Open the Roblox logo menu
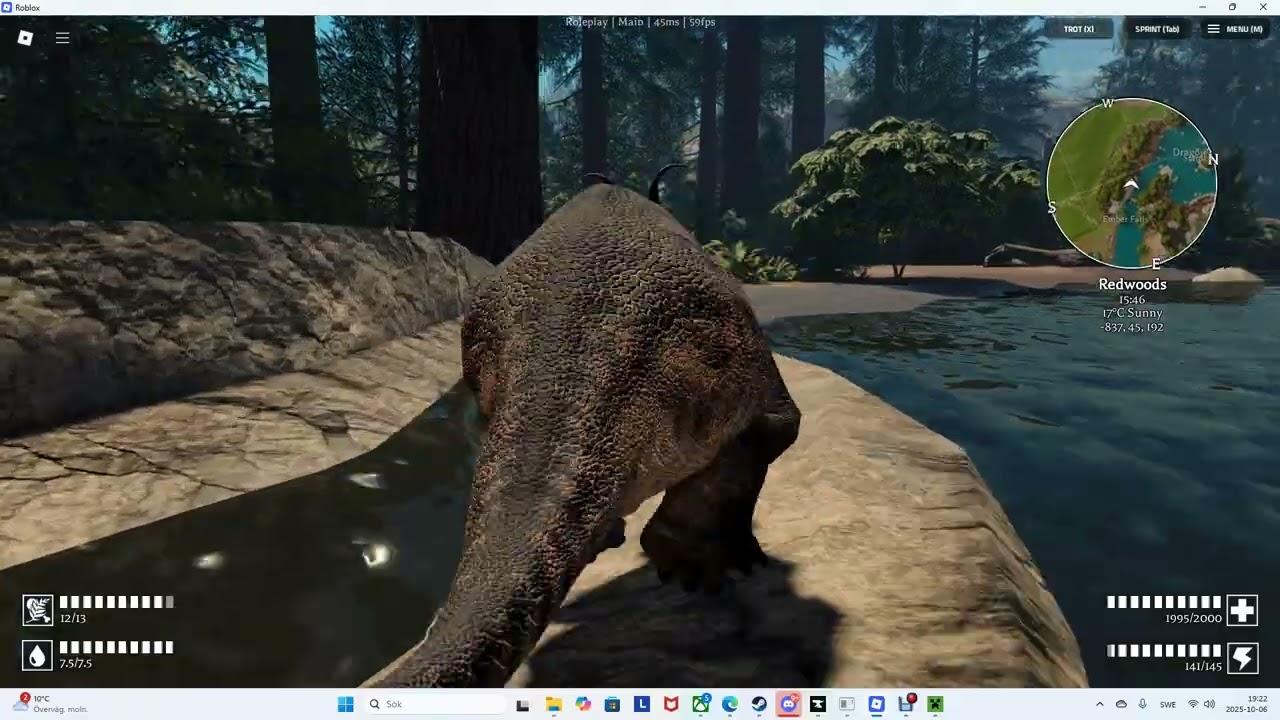The width and height of the screenshot is (1280, 720). [x=26, y=38]
